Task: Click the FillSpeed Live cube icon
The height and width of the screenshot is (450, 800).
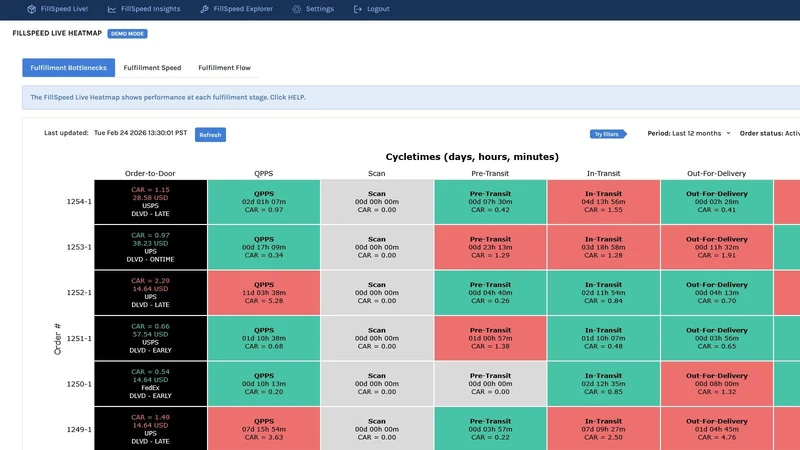Action: click(32, 9)
